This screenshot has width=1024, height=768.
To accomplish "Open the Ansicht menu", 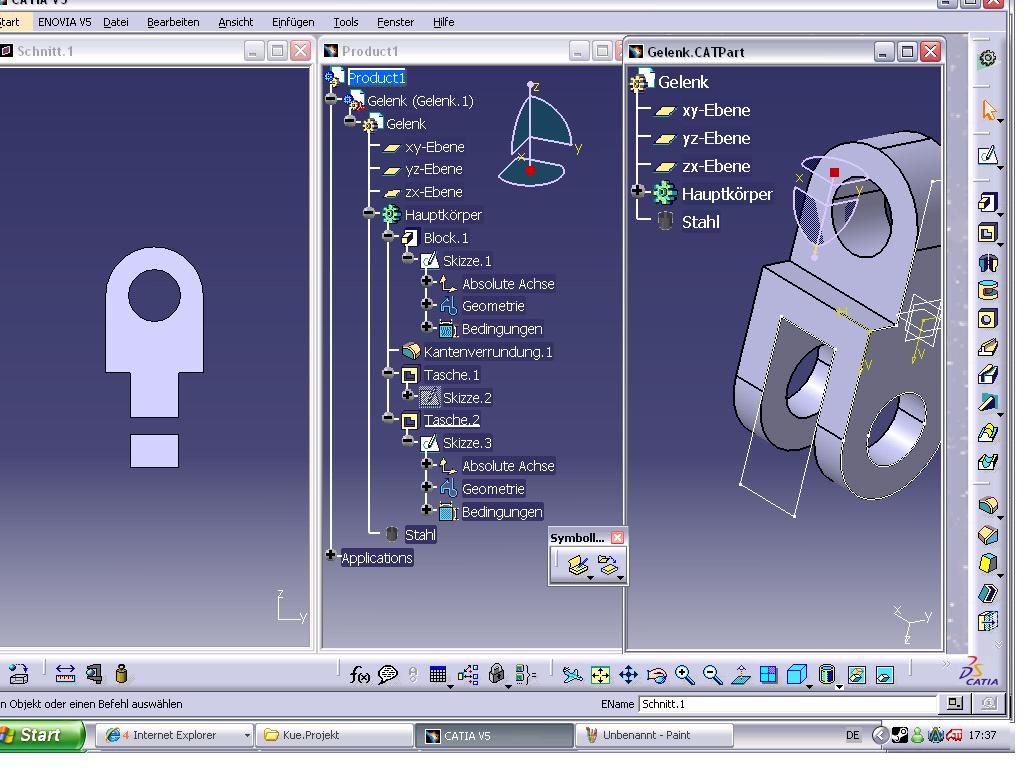I will [236, 22].
